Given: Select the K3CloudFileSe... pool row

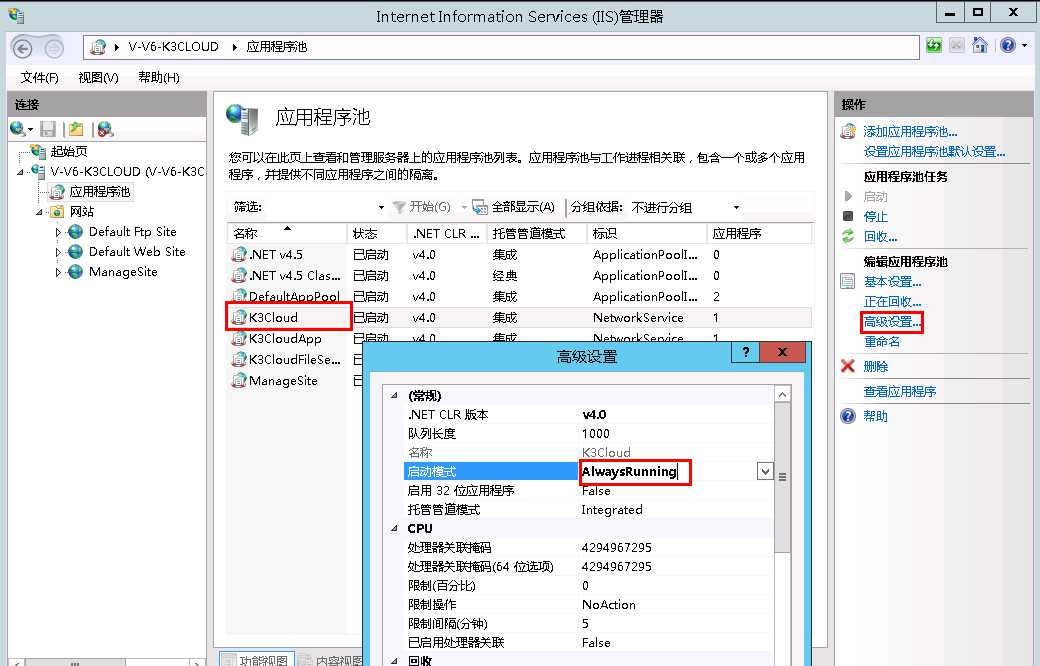Looking at the screenshot, I should (x=294, y=360).
